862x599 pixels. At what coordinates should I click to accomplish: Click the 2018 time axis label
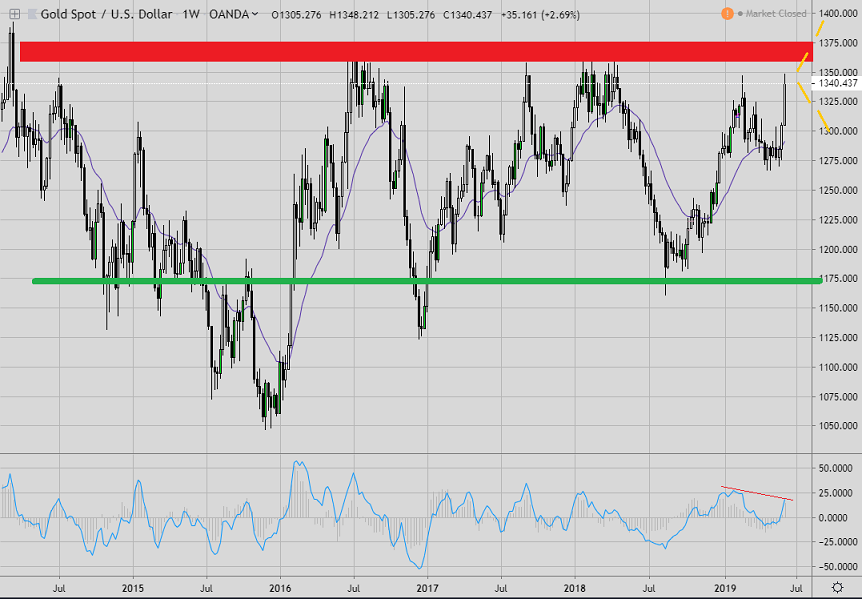[x=575, y=589]
